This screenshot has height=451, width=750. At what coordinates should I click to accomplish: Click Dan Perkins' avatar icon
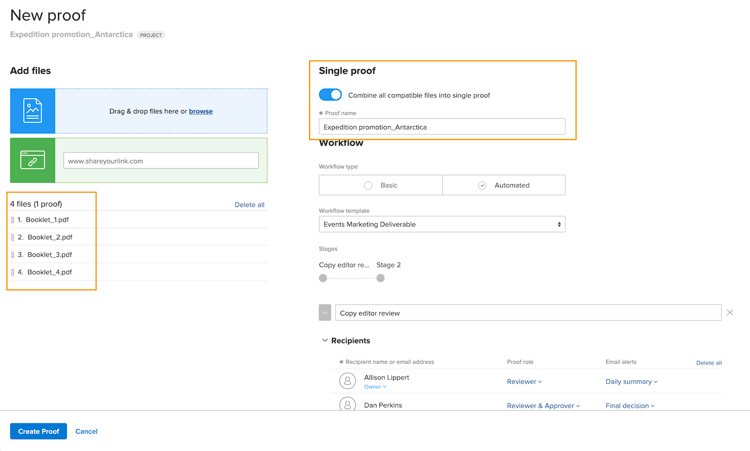click(347, 405)
